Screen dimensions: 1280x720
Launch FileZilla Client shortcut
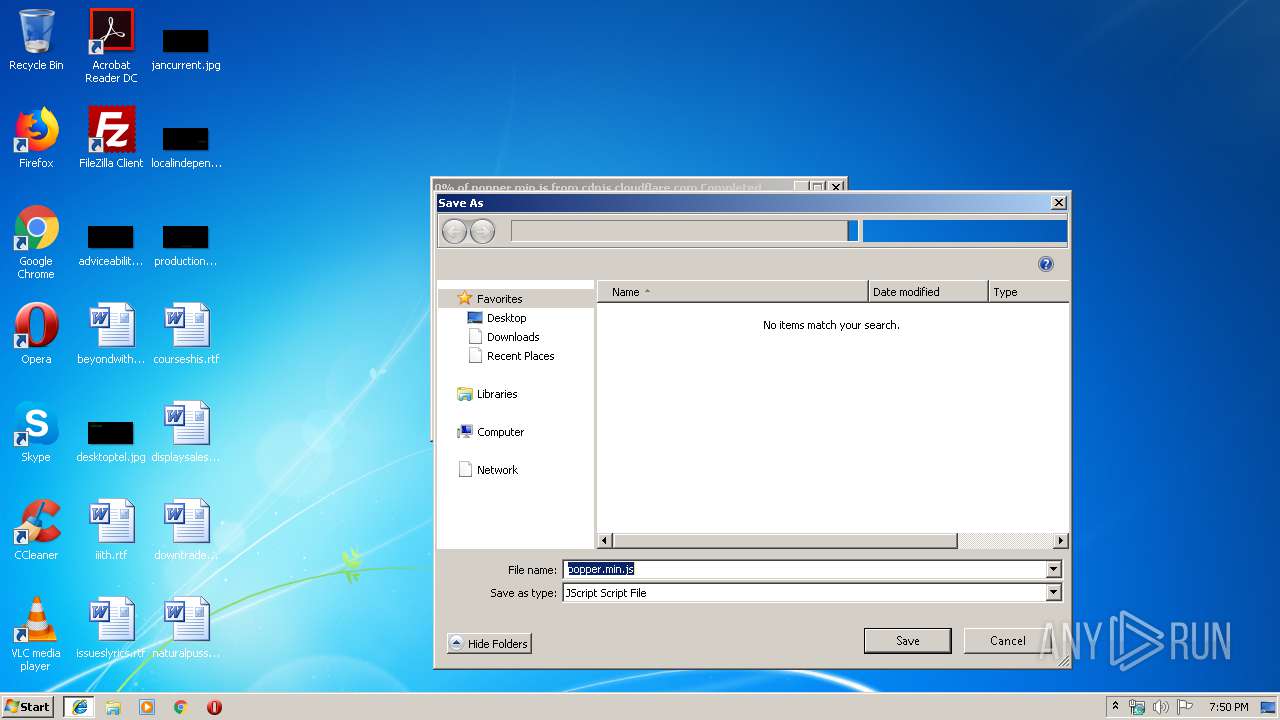click(111, 138)
